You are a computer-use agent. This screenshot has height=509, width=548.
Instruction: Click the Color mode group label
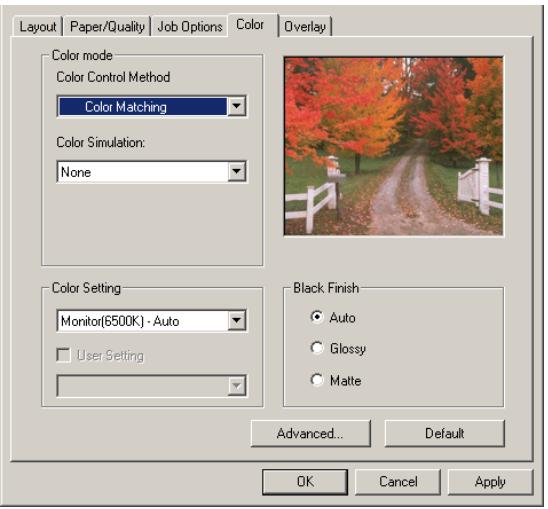coord(82,55)
